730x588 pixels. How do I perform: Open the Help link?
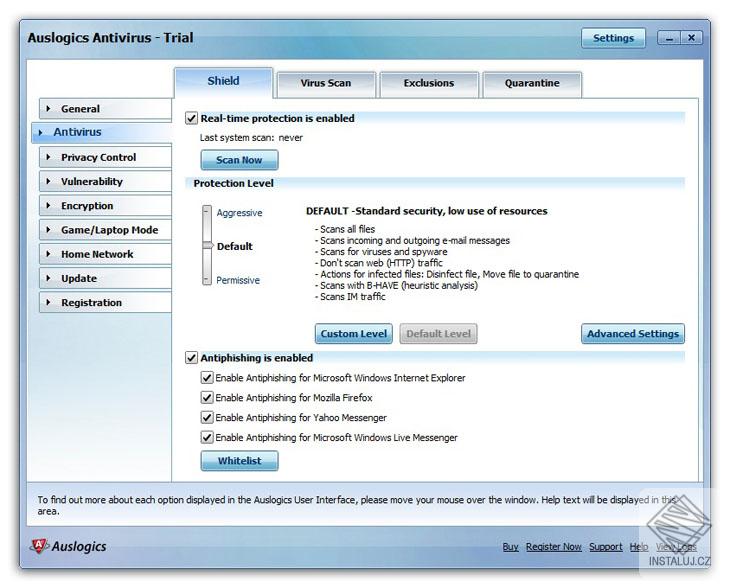(639, 547)
